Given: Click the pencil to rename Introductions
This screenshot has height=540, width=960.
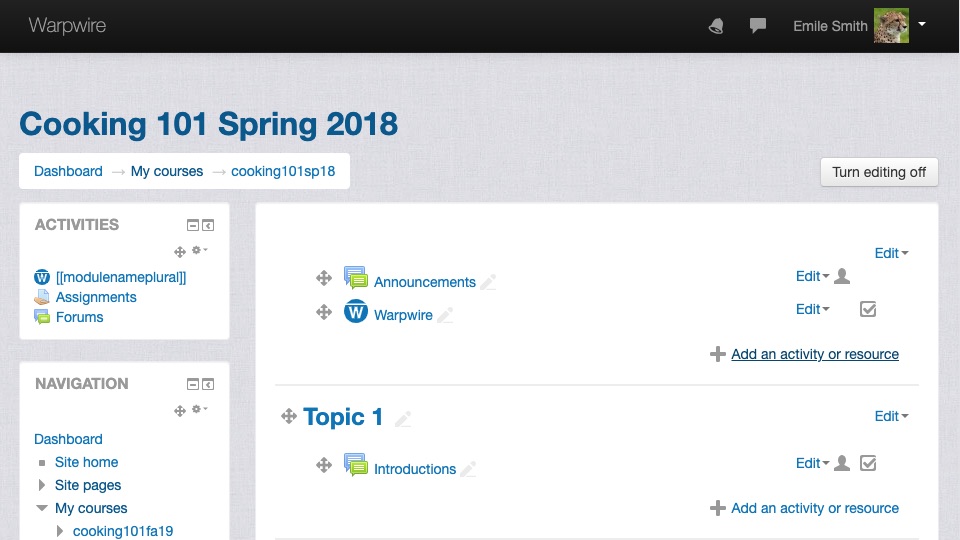Looking at the screenshot, I should click(x=468, y=469).
